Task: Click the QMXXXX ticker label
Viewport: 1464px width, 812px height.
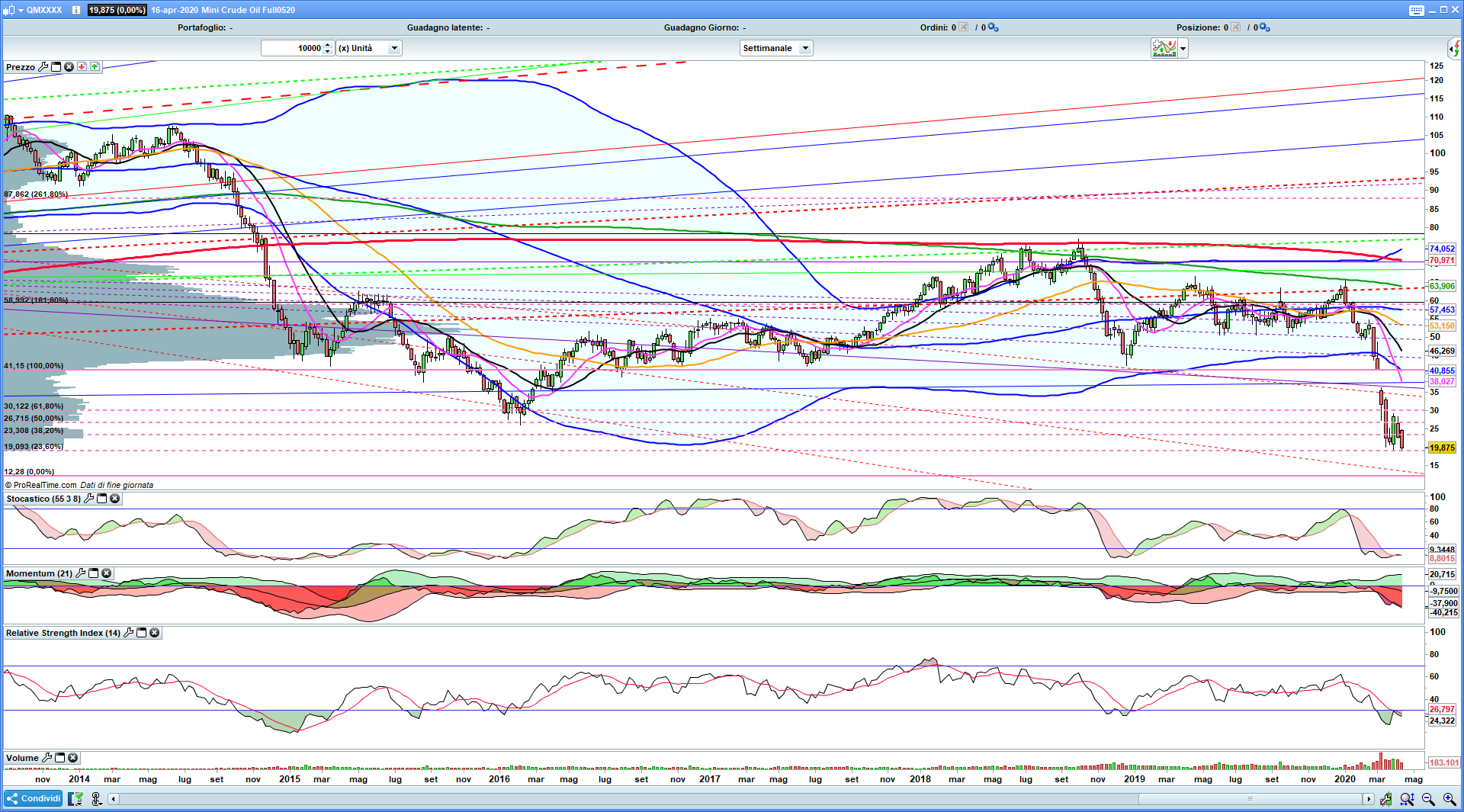Action: 44,10
